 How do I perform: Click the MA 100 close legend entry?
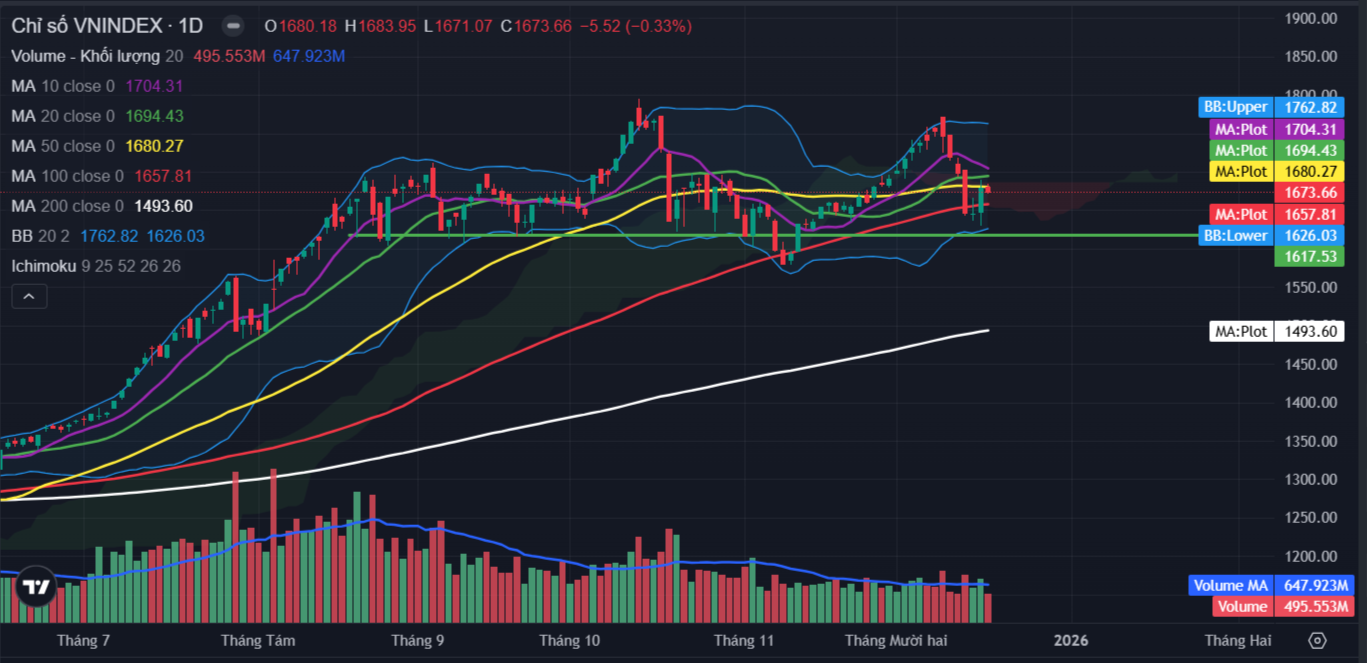point(66,176)
